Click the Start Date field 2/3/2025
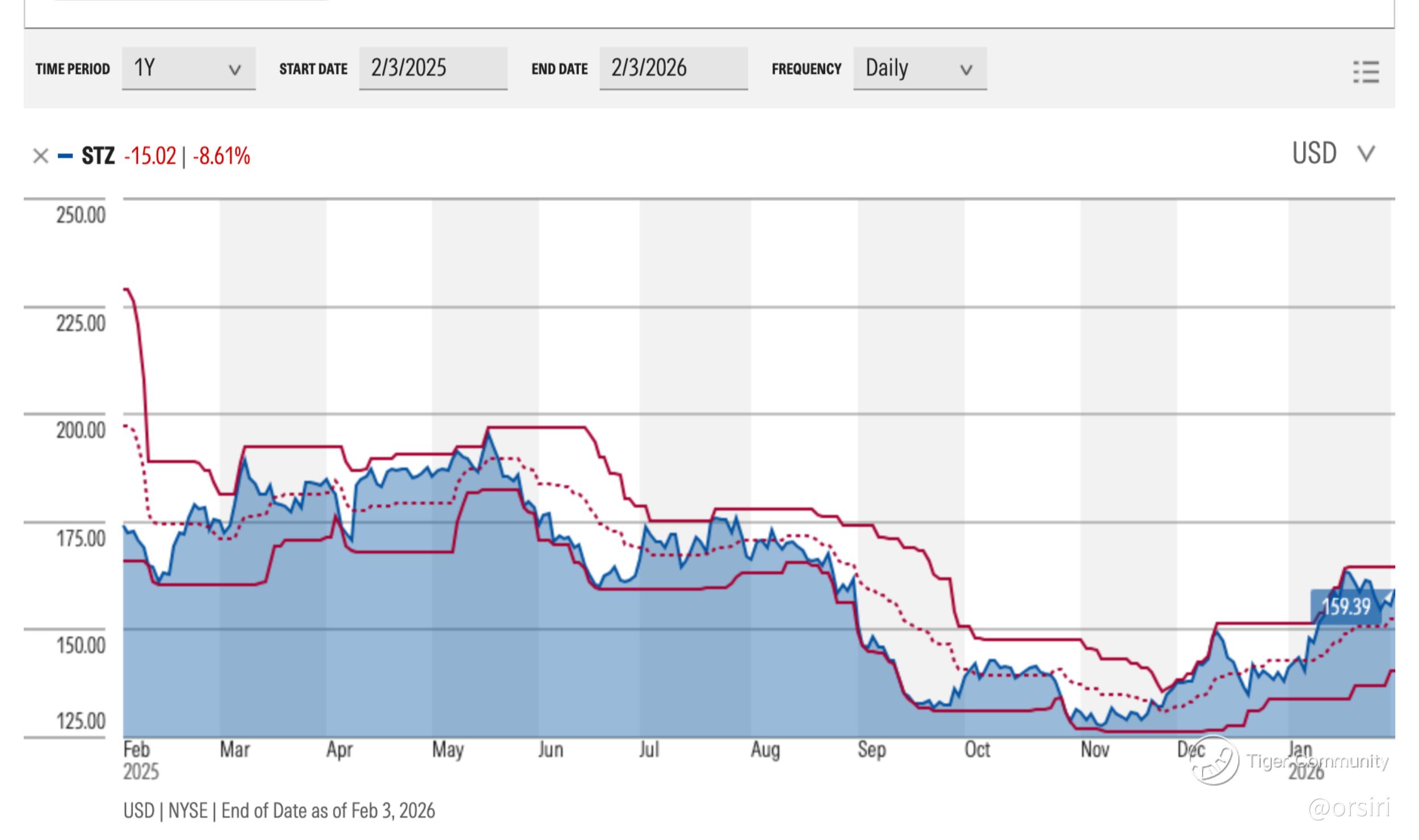The height and width of the screenshot is (840, 1419). click(433, 68)
